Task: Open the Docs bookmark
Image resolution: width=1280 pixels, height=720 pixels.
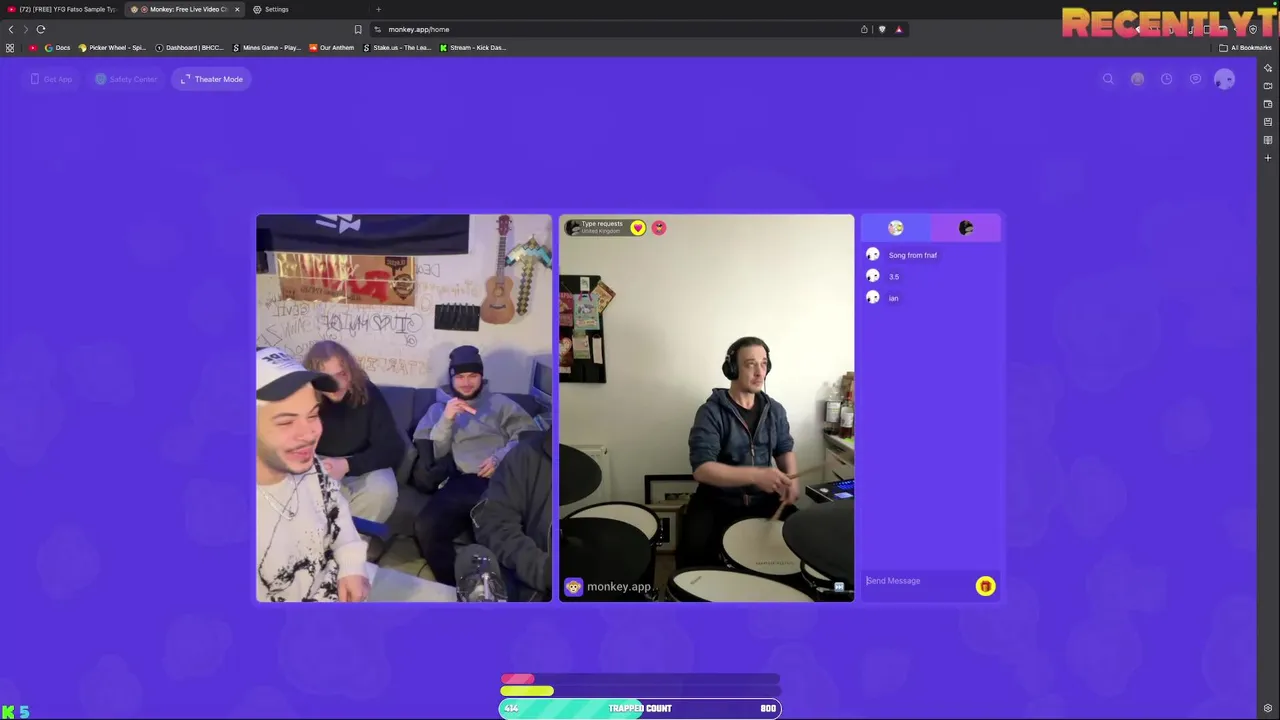Action: click(x=57, y=48)
